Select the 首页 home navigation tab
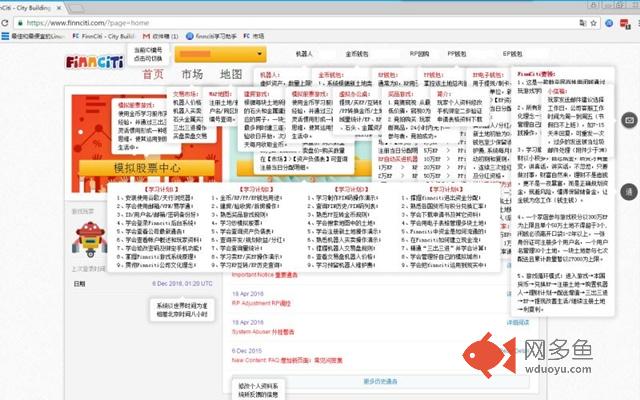The image size is (640, 400). pos(153,74)
